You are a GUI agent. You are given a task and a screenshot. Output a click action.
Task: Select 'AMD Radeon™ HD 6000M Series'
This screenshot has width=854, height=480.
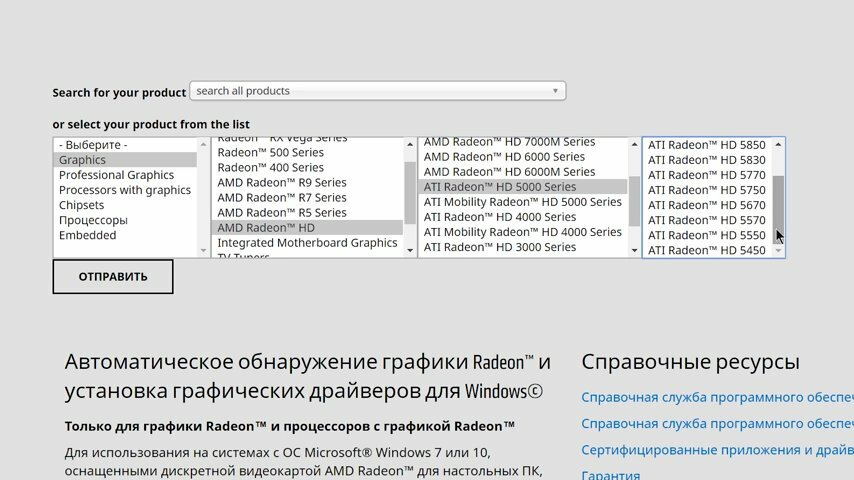pos(523,172)
